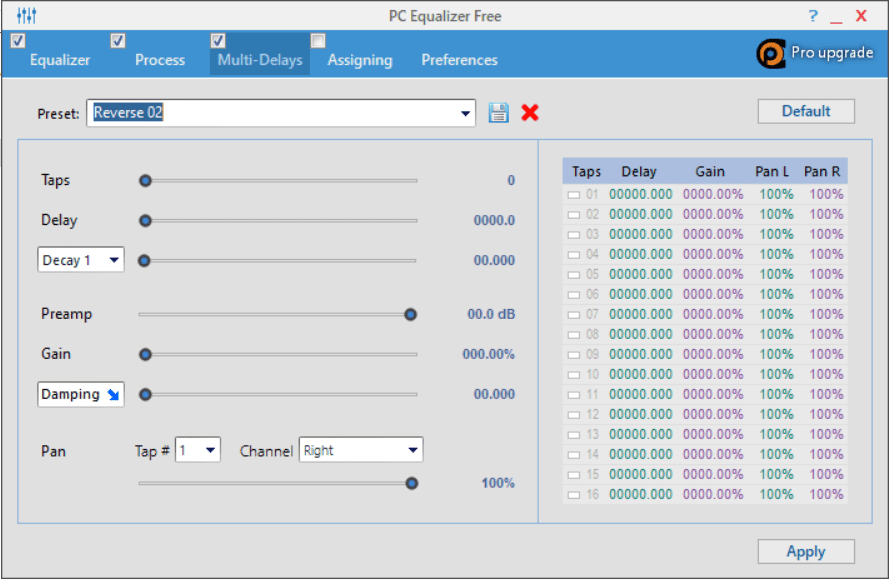Click the equalizer sliders app icon
Screen dimensions: 889x579
(26, 15)
